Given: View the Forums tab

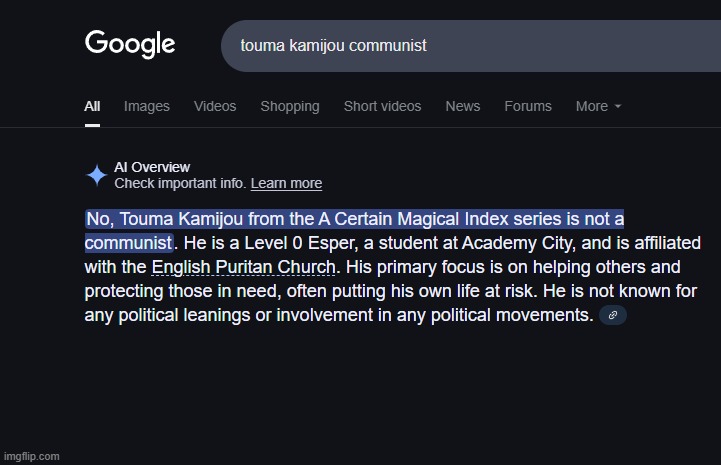Looking at the screenshot, I should tap(528, 106).
